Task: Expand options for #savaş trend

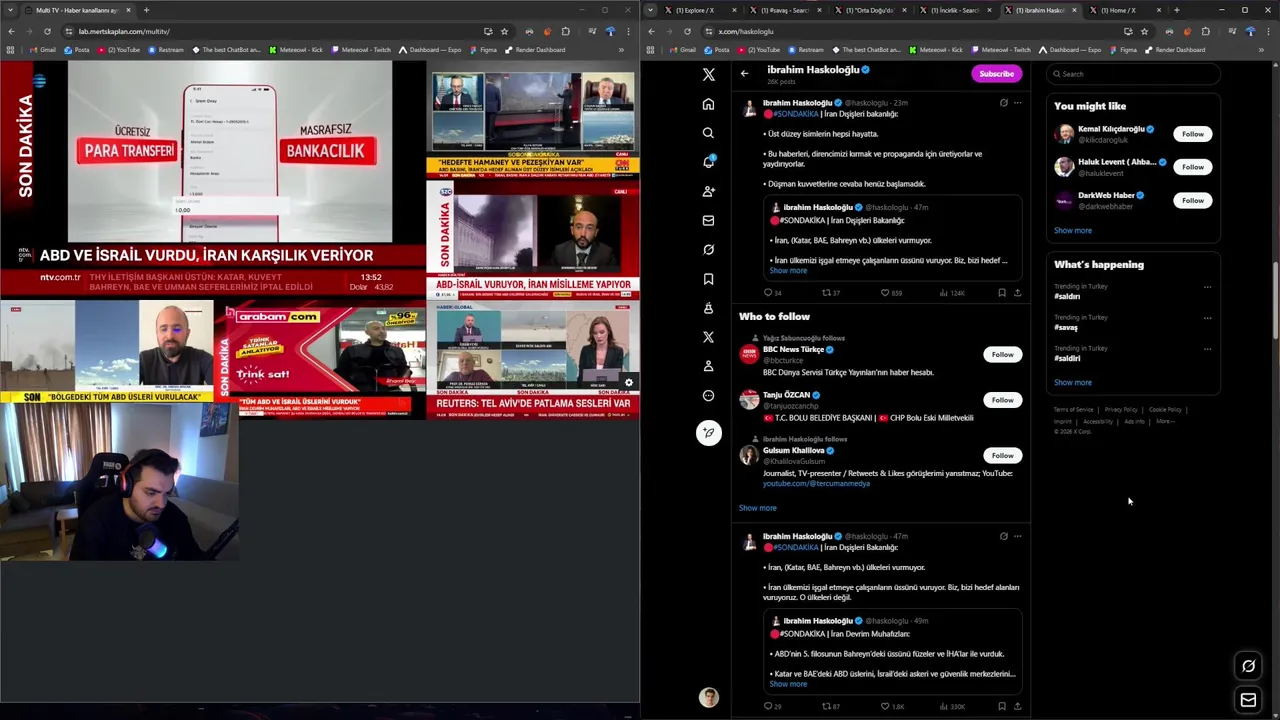Action: (1207, 318)
